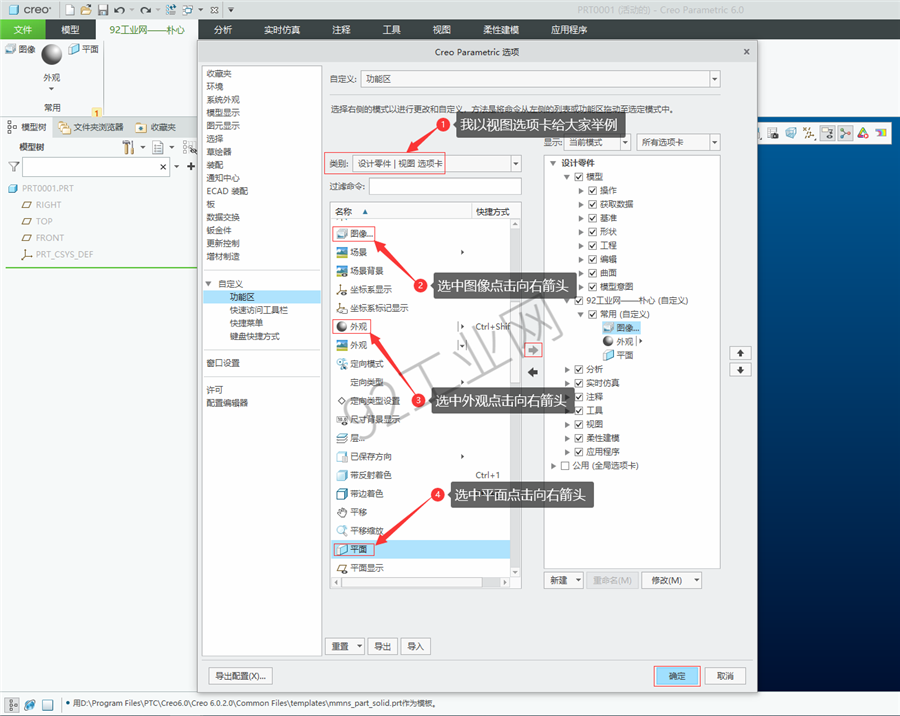
Task: Click the Redo arrow icon
Action: (x=145, y=10)
